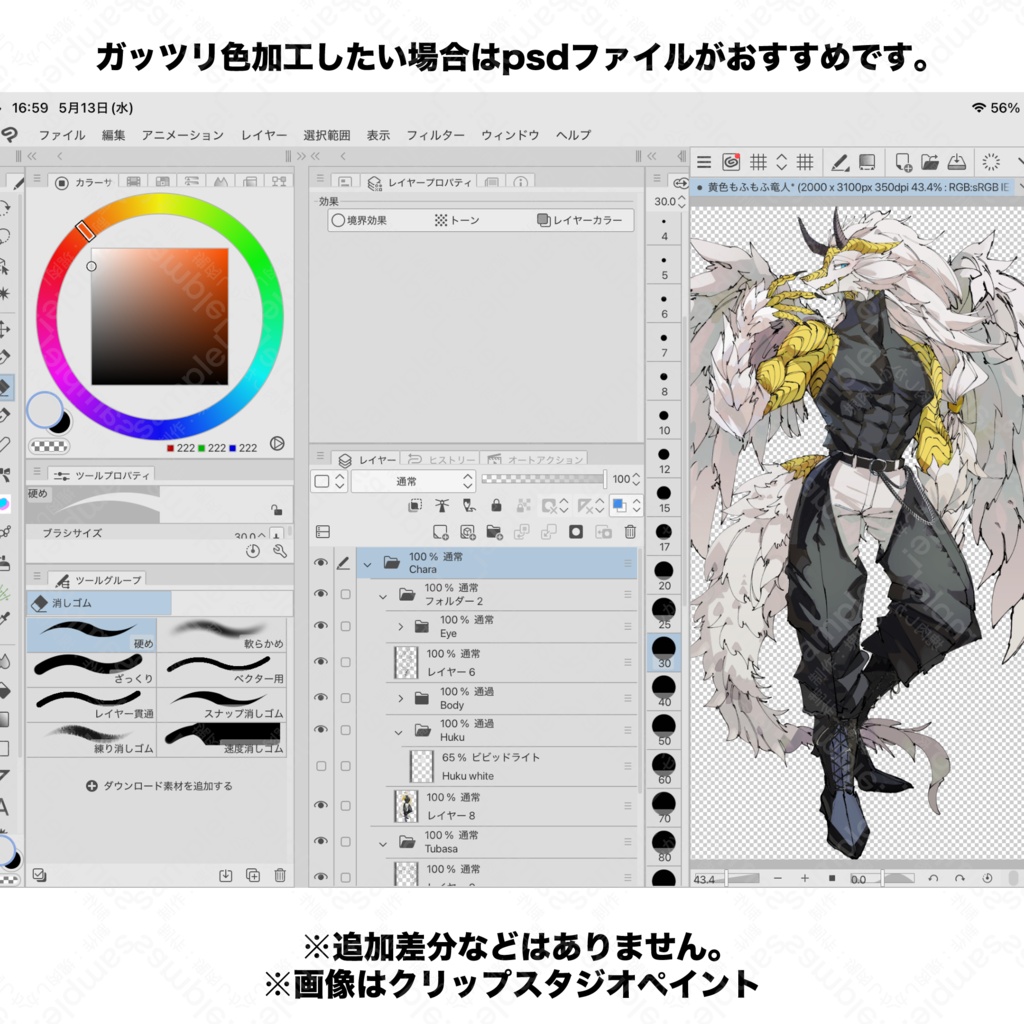Create a new vector layer
The image size is (1024, 1024).
pos(468,532)
